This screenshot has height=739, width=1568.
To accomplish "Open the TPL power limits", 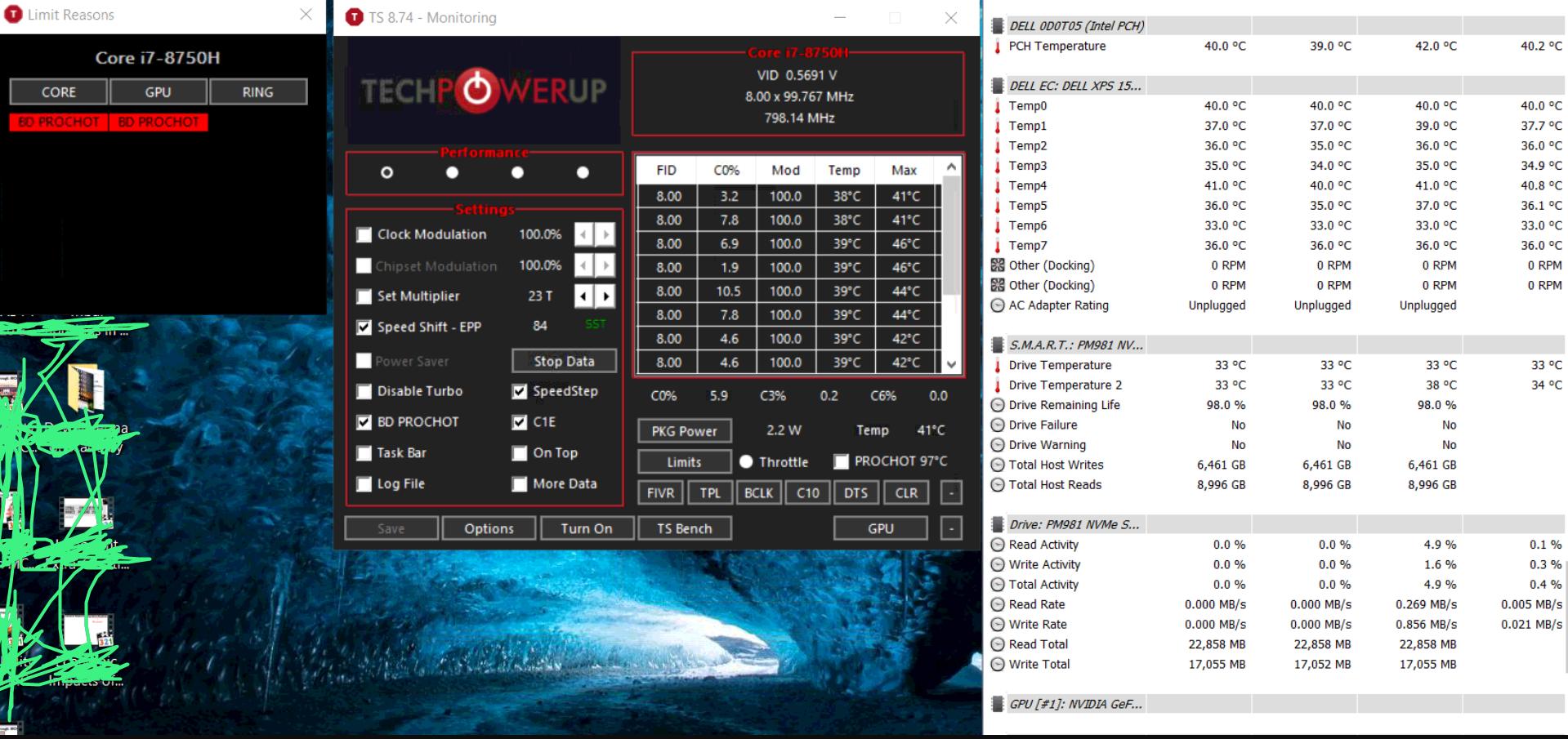I will tap(710, 493).
